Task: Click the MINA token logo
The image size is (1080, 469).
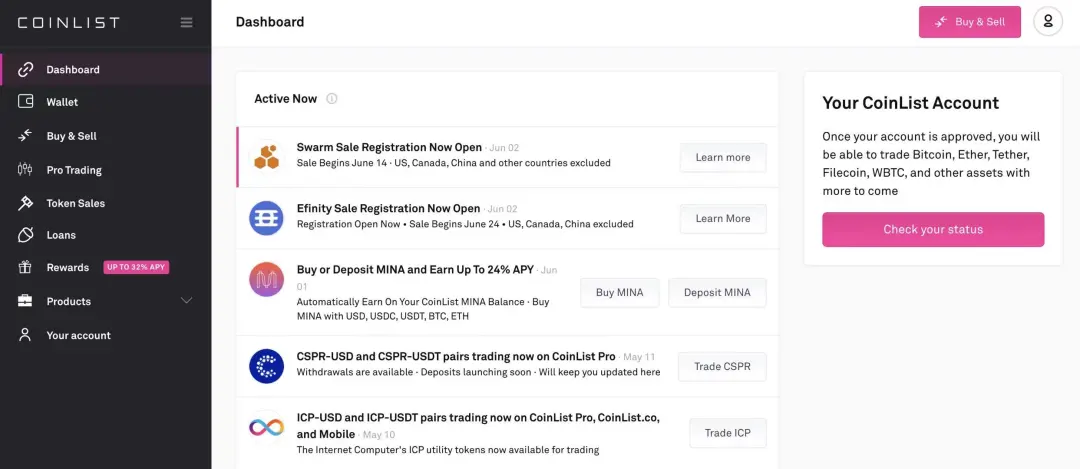Action: pos(266,279)
